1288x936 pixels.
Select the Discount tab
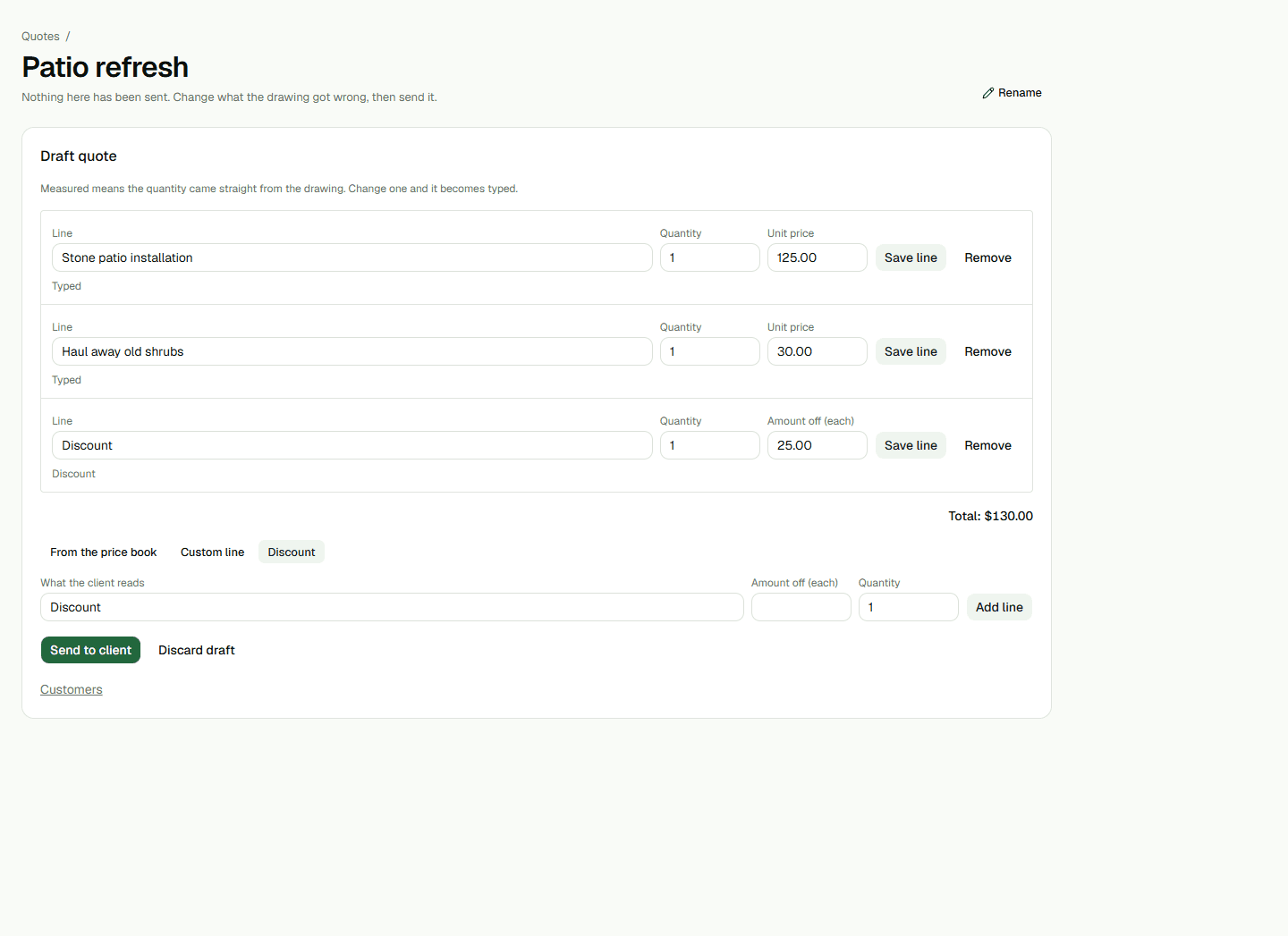click(292, 552)
